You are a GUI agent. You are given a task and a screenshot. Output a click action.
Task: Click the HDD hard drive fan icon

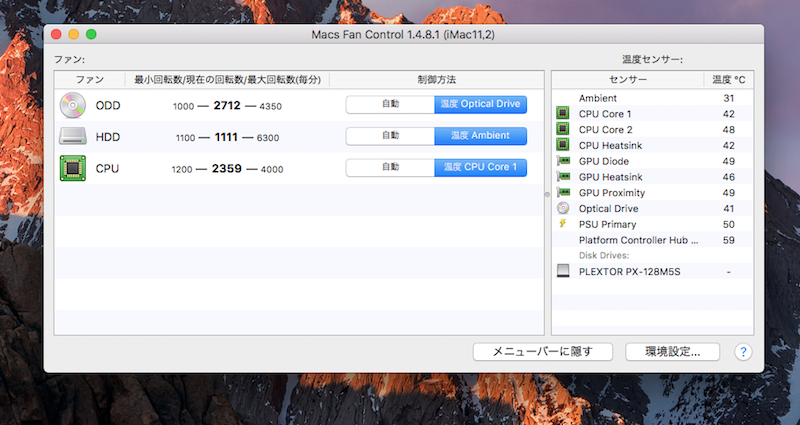pyautogui.click(x=73, y=136)
